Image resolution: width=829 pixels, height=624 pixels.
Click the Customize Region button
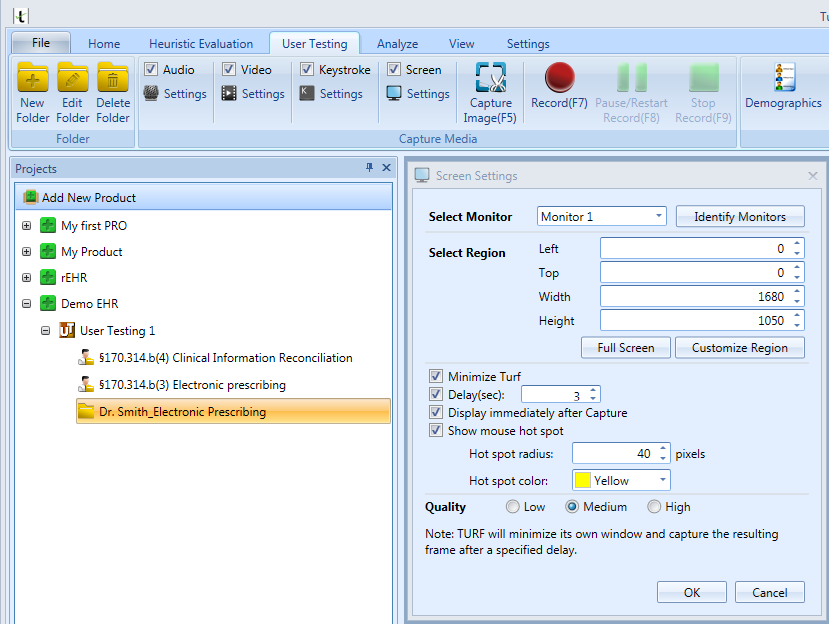coord(740,348)
